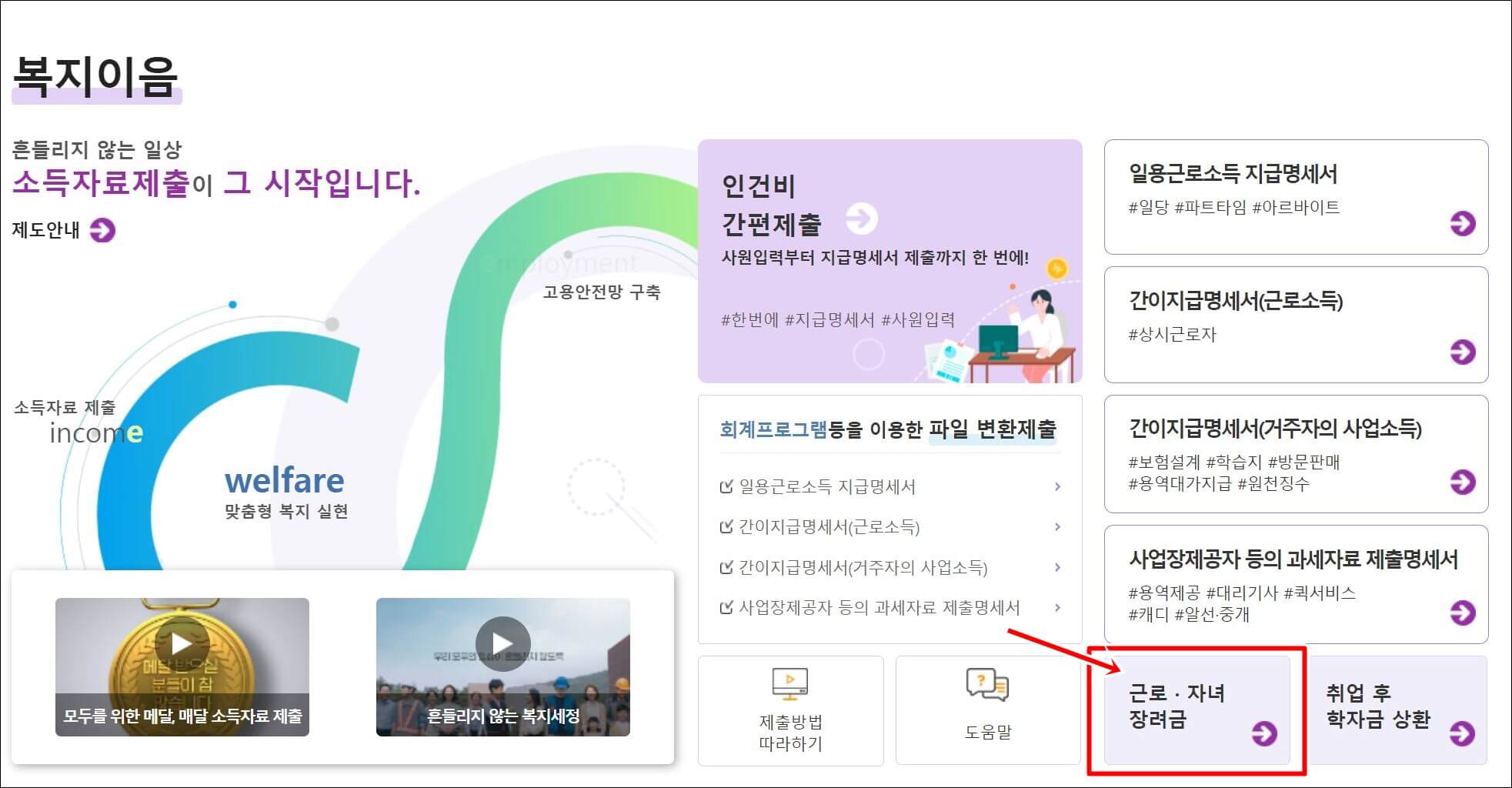Click the 소득자료제출이 그 시작입니다. headline

(x=216, y=183)
